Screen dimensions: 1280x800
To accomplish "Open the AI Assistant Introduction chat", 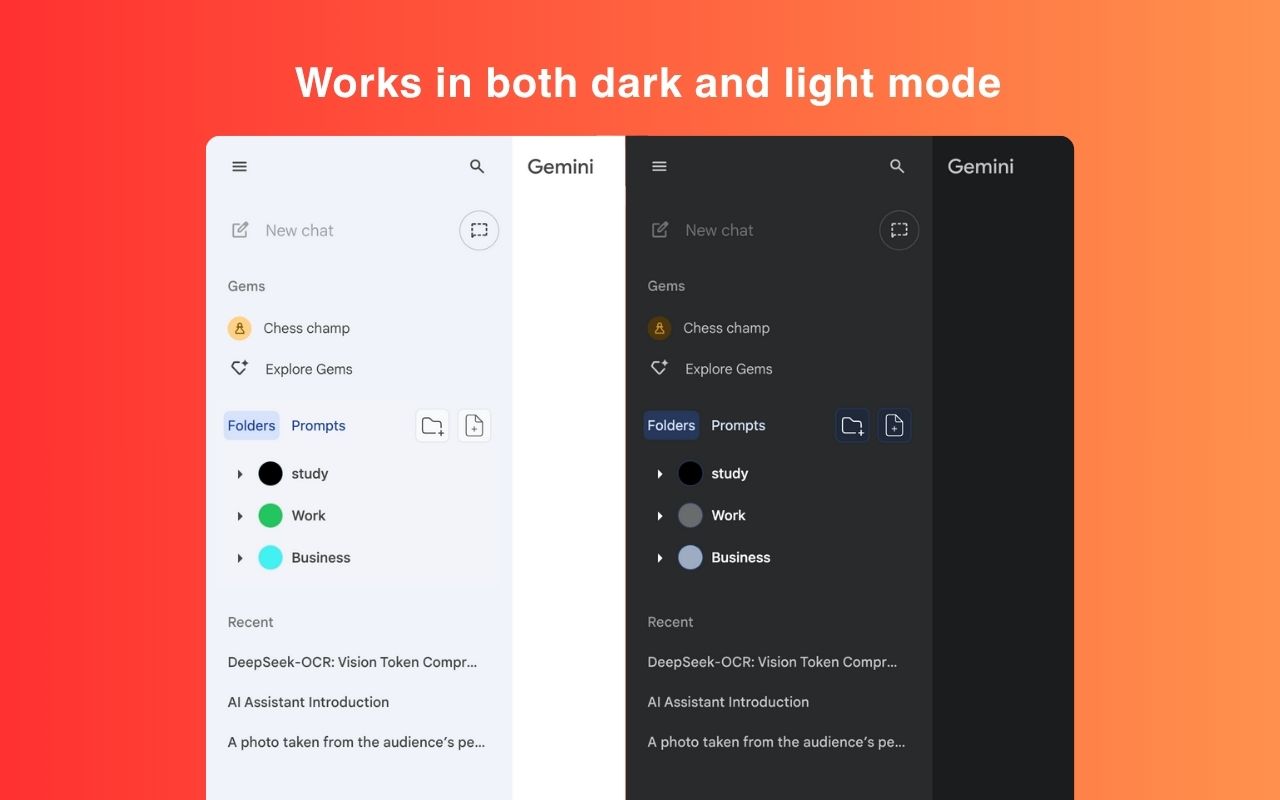I will coord(308,702).
